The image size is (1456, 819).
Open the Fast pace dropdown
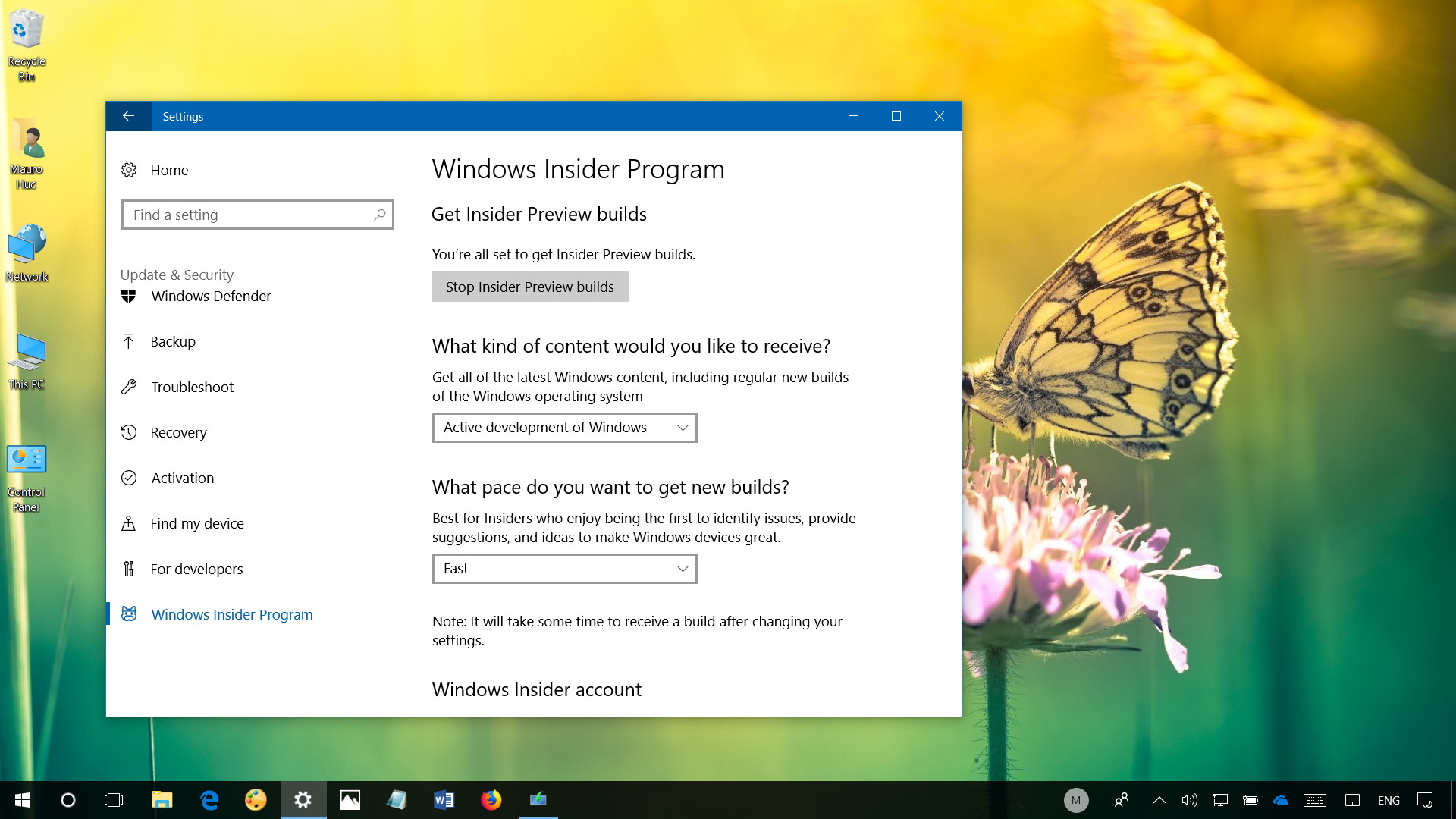tap(564, 569)
